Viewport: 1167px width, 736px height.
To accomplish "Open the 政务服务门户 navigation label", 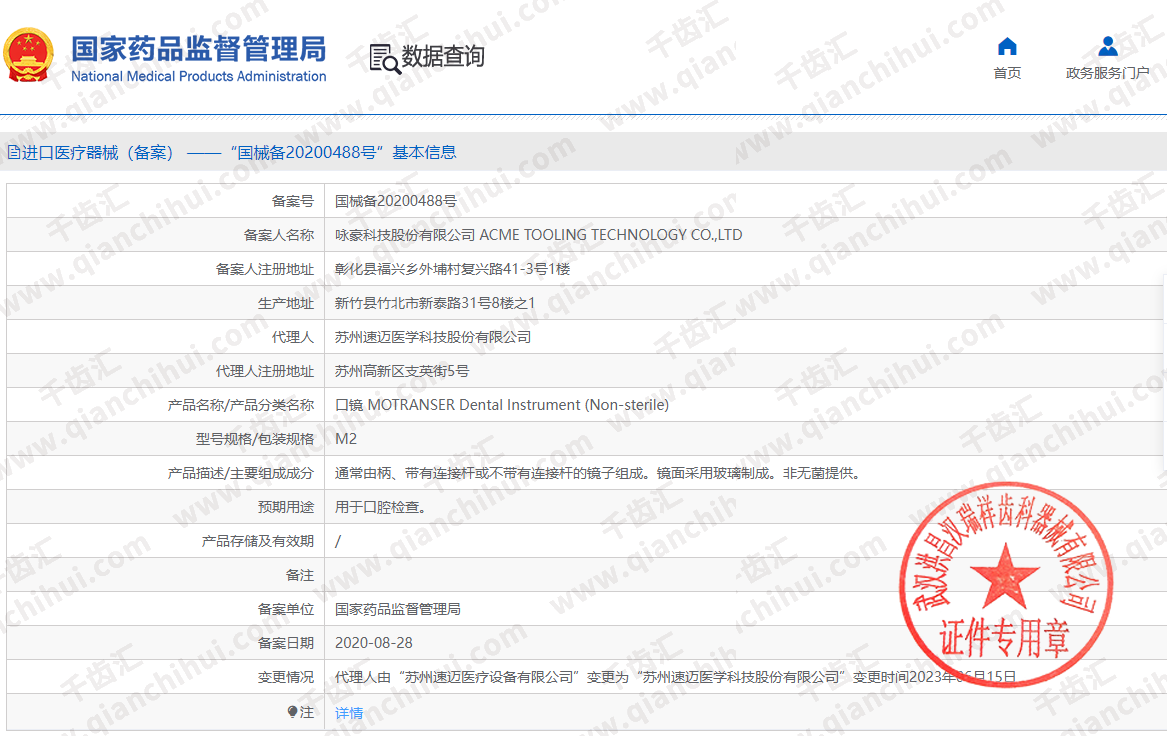I will [1107, 73].
